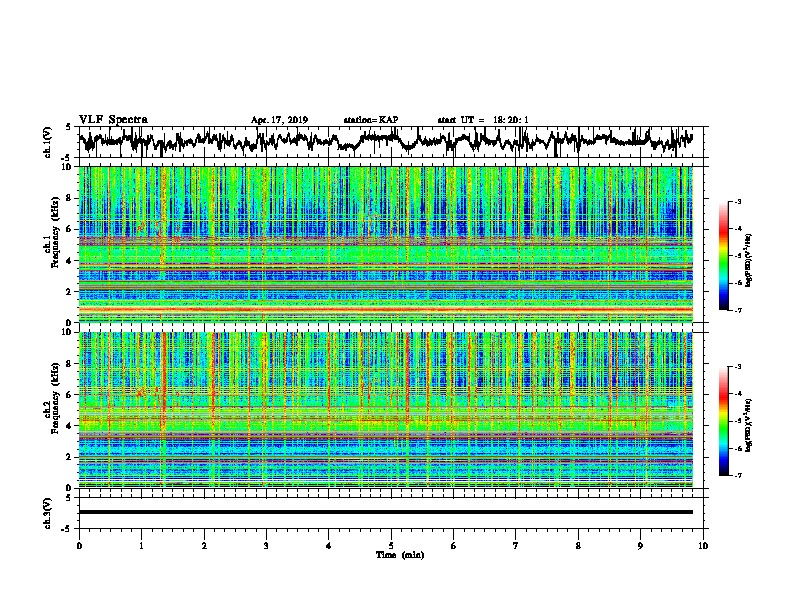The height and width of the screenshot is (612, 792).
Task: Click the "Time (min)" axis title
Action: [400, 555]
